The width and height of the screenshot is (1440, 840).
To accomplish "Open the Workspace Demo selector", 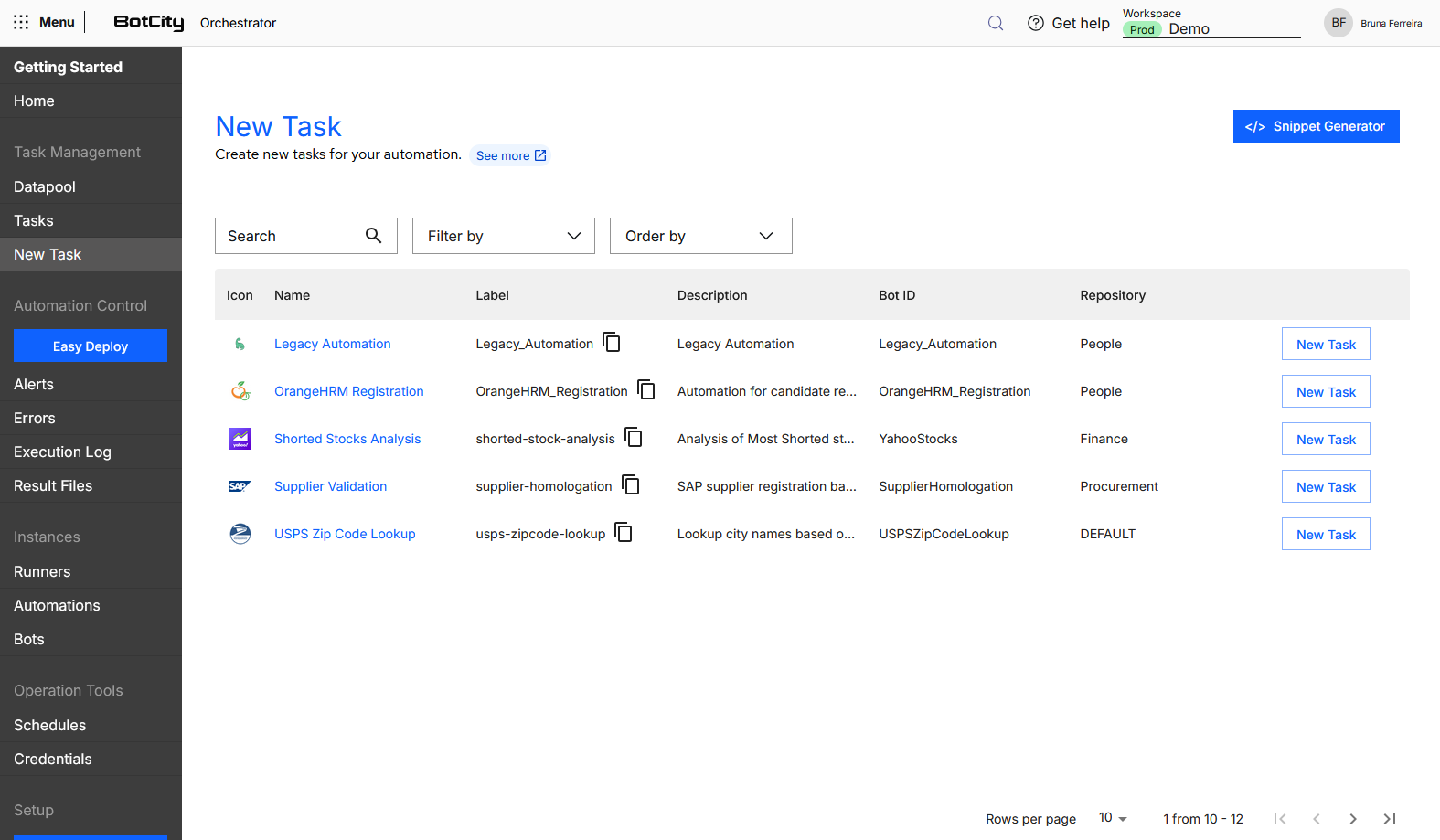I will tap(1211, 28).
